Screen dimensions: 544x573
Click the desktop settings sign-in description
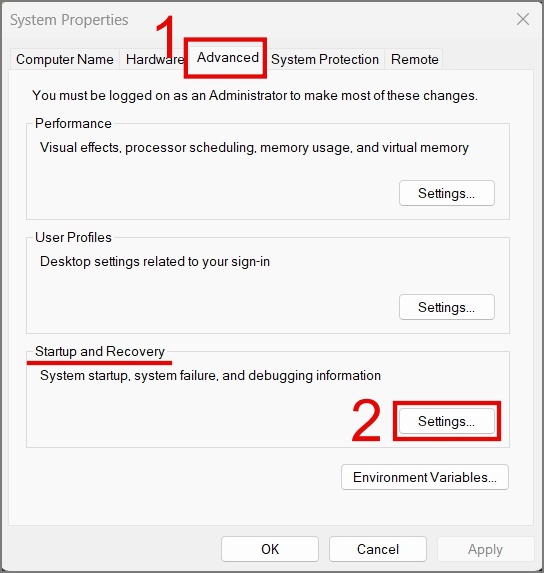[155, 262]
